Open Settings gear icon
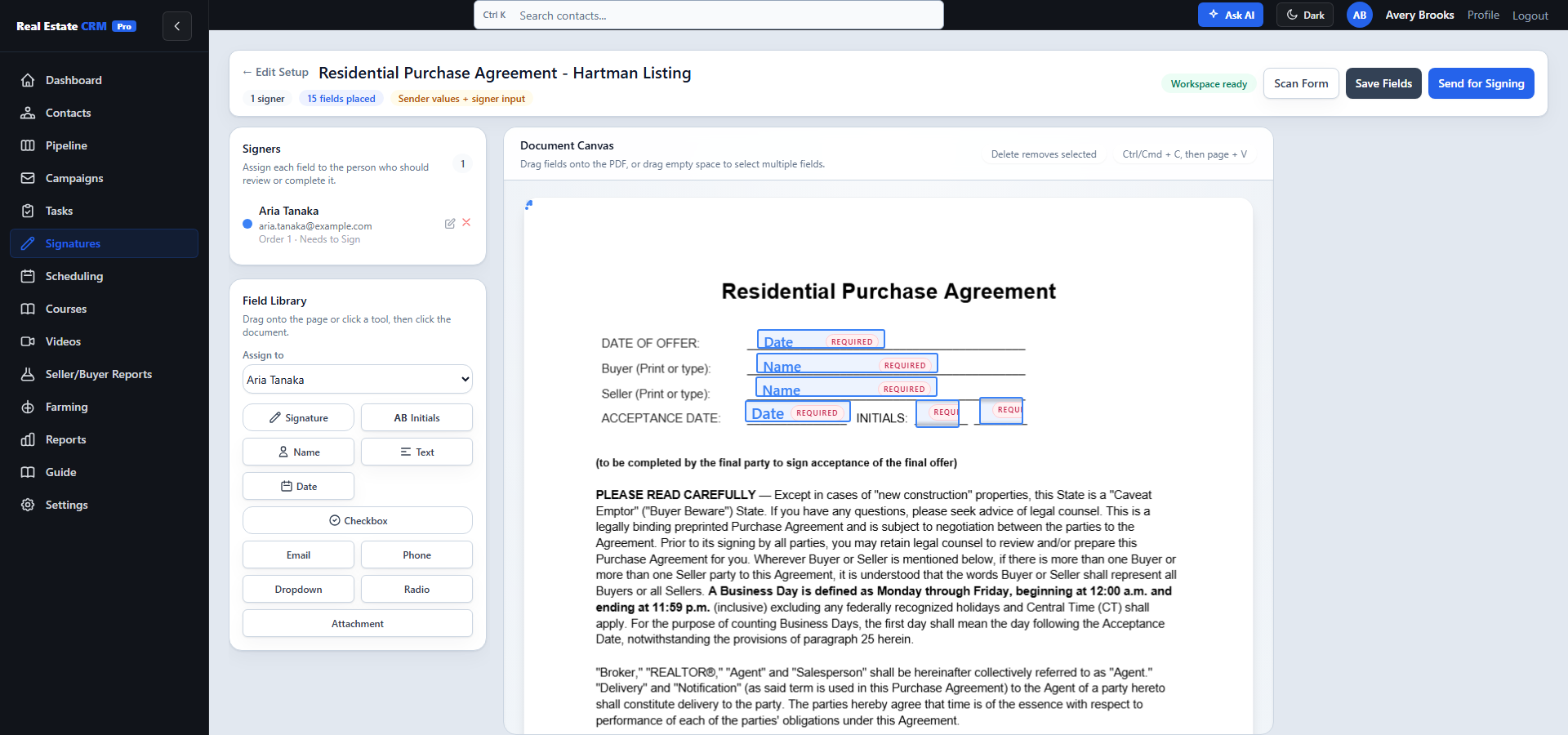 pos(28,505)
